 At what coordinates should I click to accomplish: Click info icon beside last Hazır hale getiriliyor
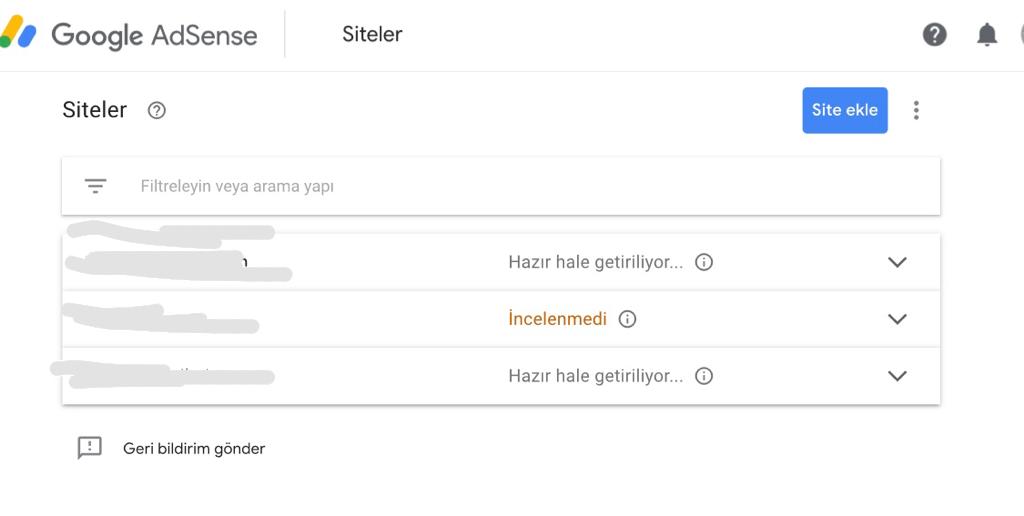703,376
